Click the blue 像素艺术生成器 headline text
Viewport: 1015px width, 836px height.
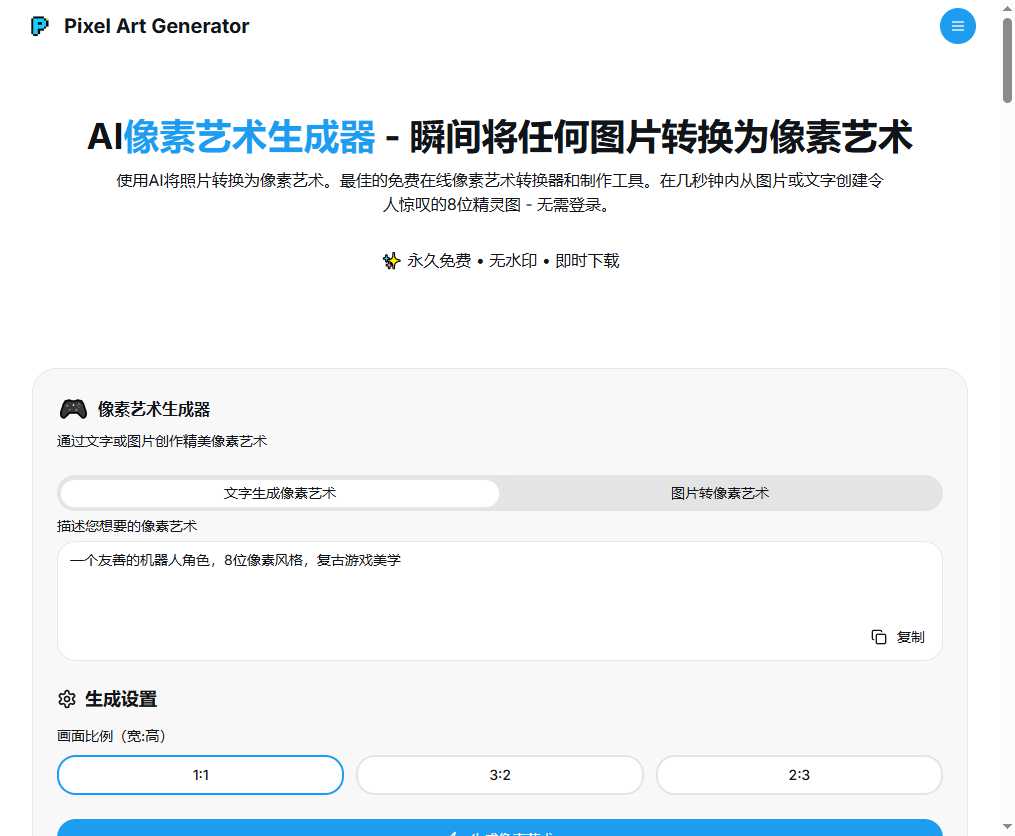coord(249,138)
